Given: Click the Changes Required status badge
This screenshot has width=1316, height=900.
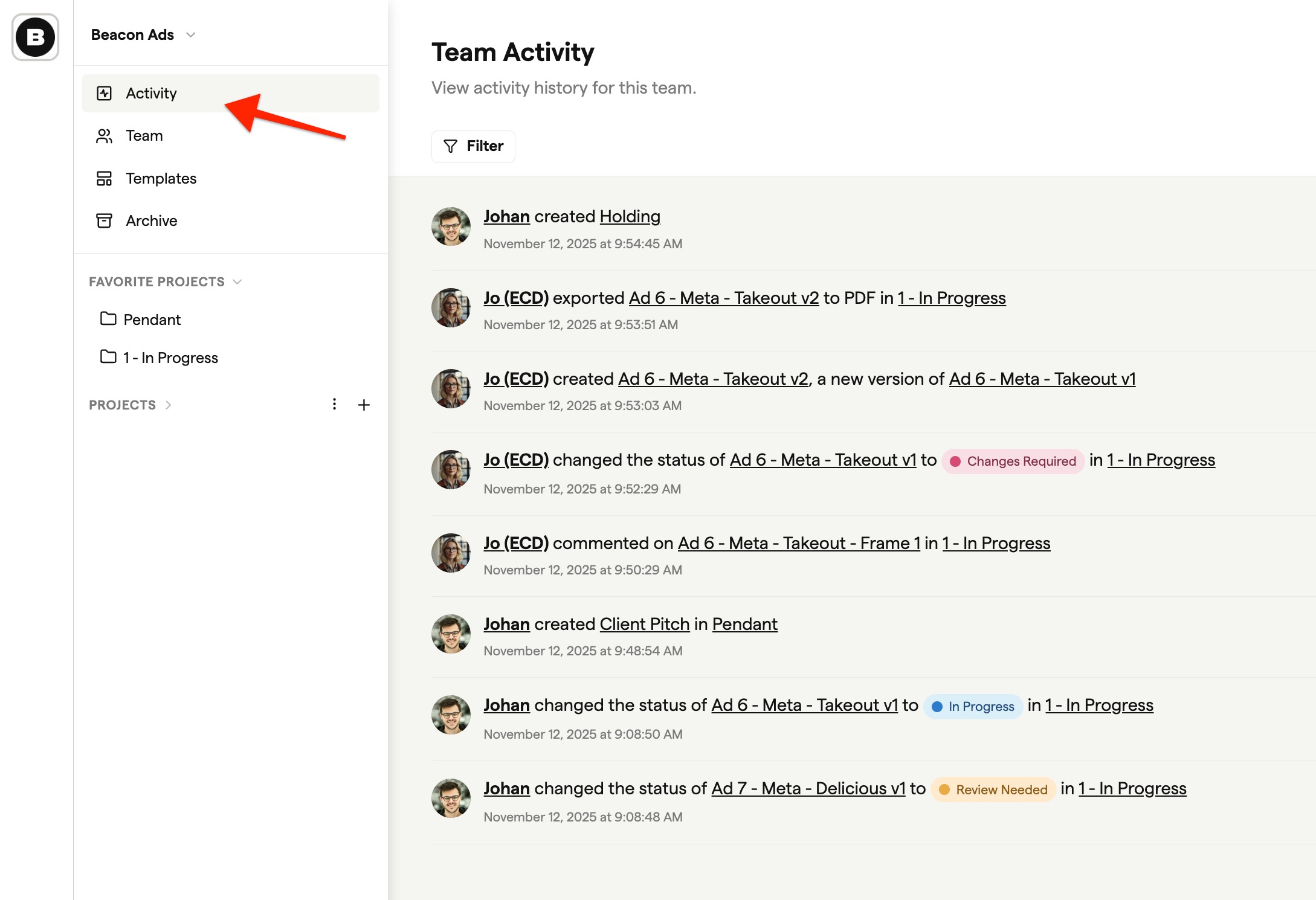Looking at the screenshot, I should (x=1013, y=461).
